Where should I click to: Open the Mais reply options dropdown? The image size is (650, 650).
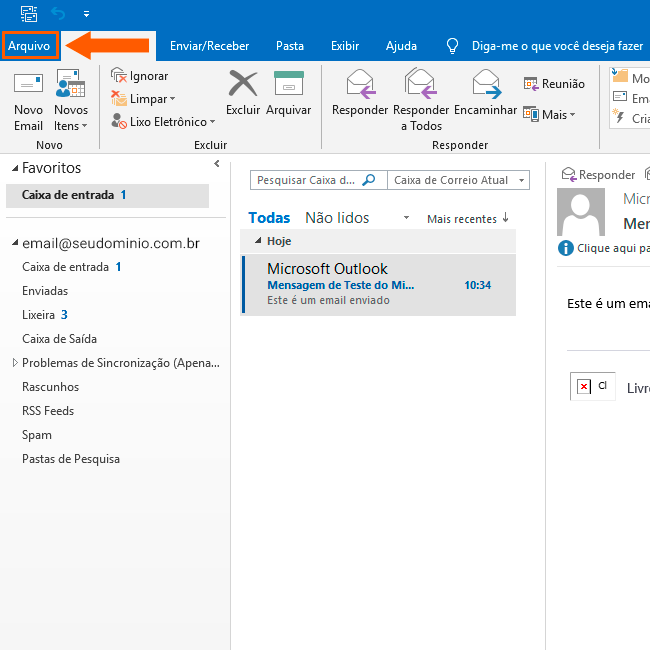click(x=549, y=114)
